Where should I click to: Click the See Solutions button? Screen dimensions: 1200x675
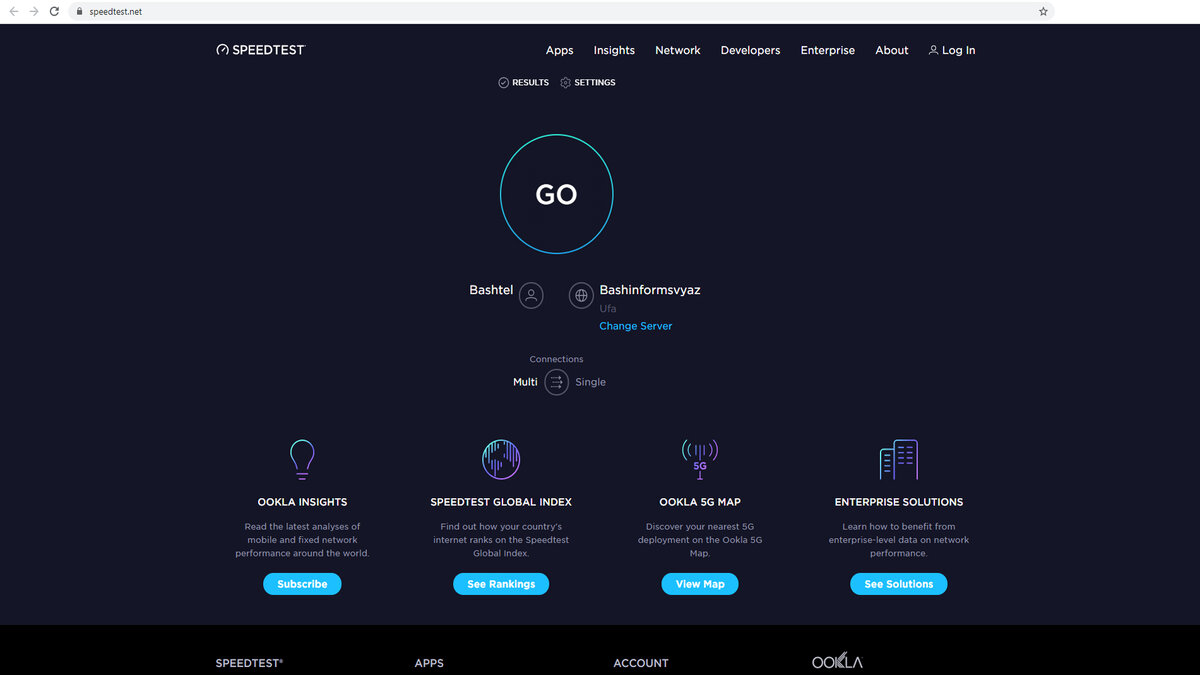899,584
